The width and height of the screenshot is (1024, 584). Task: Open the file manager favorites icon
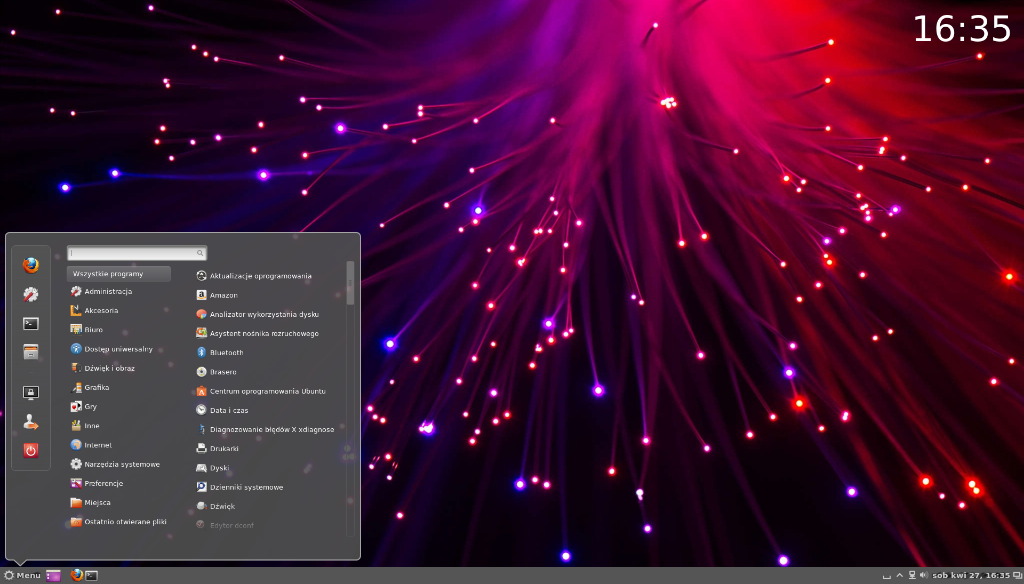click(31, 352)
